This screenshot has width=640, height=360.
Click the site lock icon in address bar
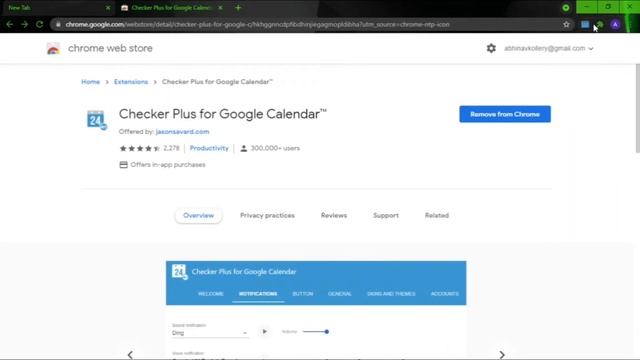point(58,24)
